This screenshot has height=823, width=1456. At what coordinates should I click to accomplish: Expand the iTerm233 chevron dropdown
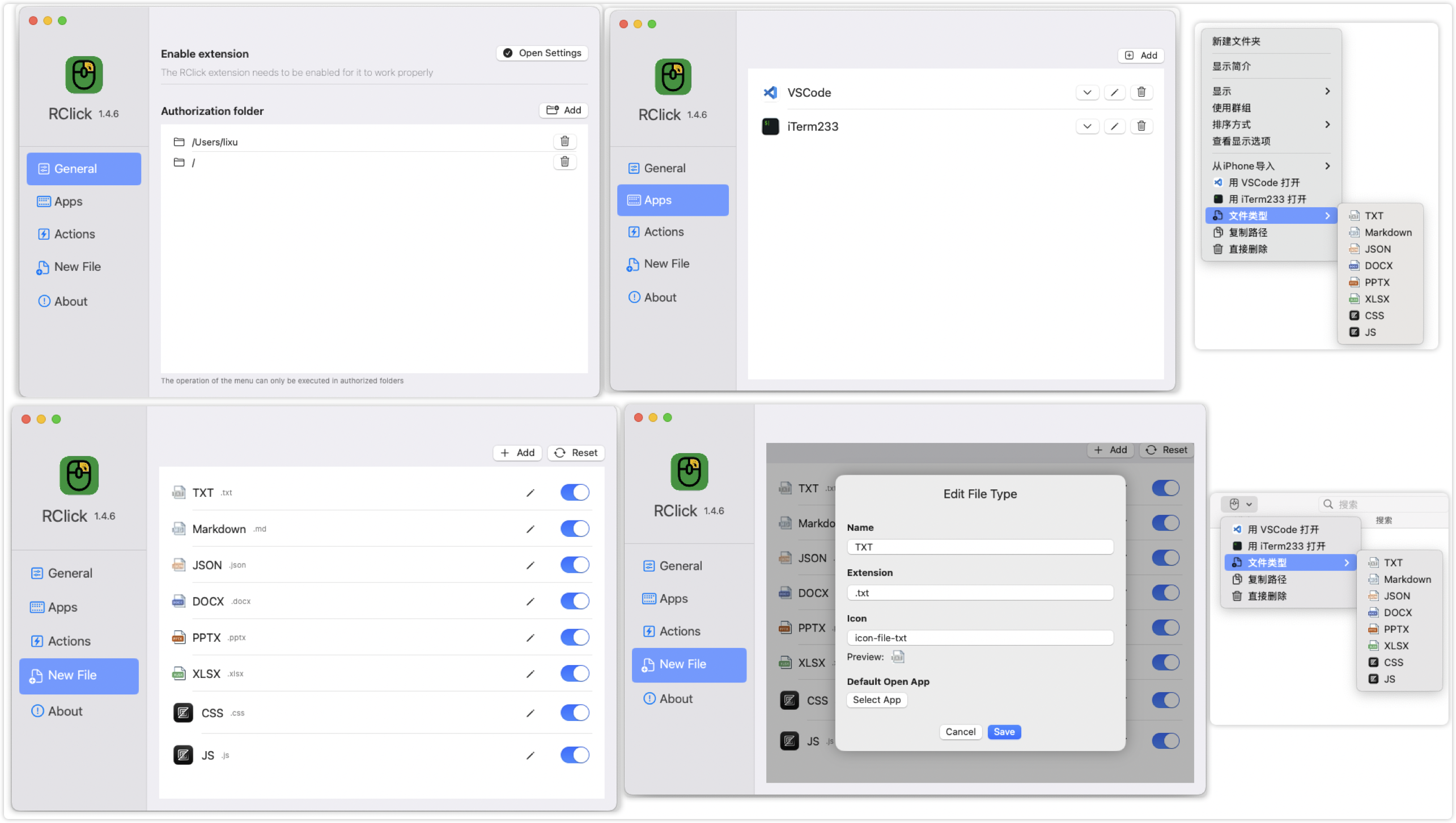tap(1086, 126)
